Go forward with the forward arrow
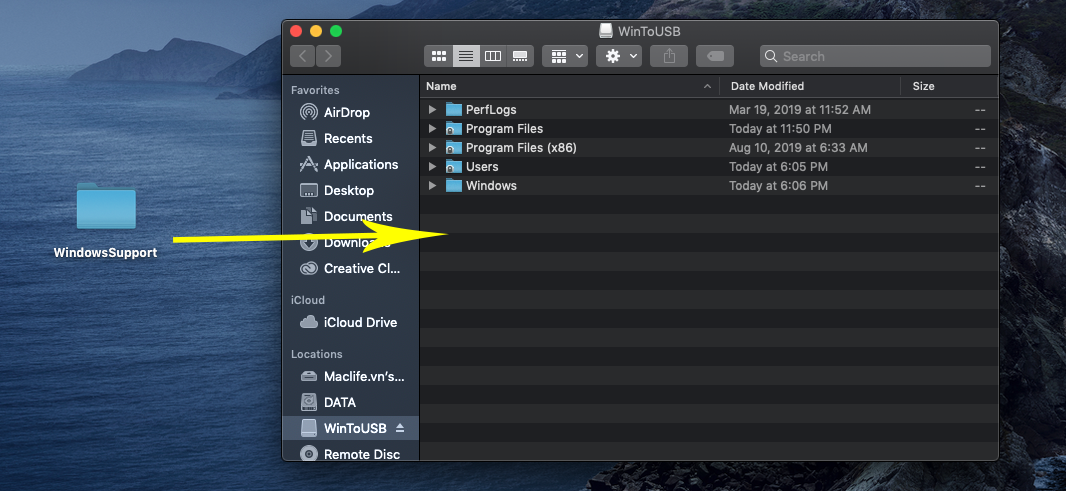The width and height of the screenshot is (1066, 491). point(328,56)
